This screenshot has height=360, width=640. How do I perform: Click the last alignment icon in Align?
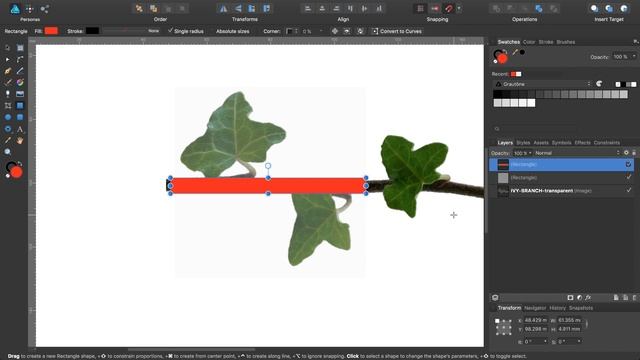pyautogui.click(x=379, y=8)
